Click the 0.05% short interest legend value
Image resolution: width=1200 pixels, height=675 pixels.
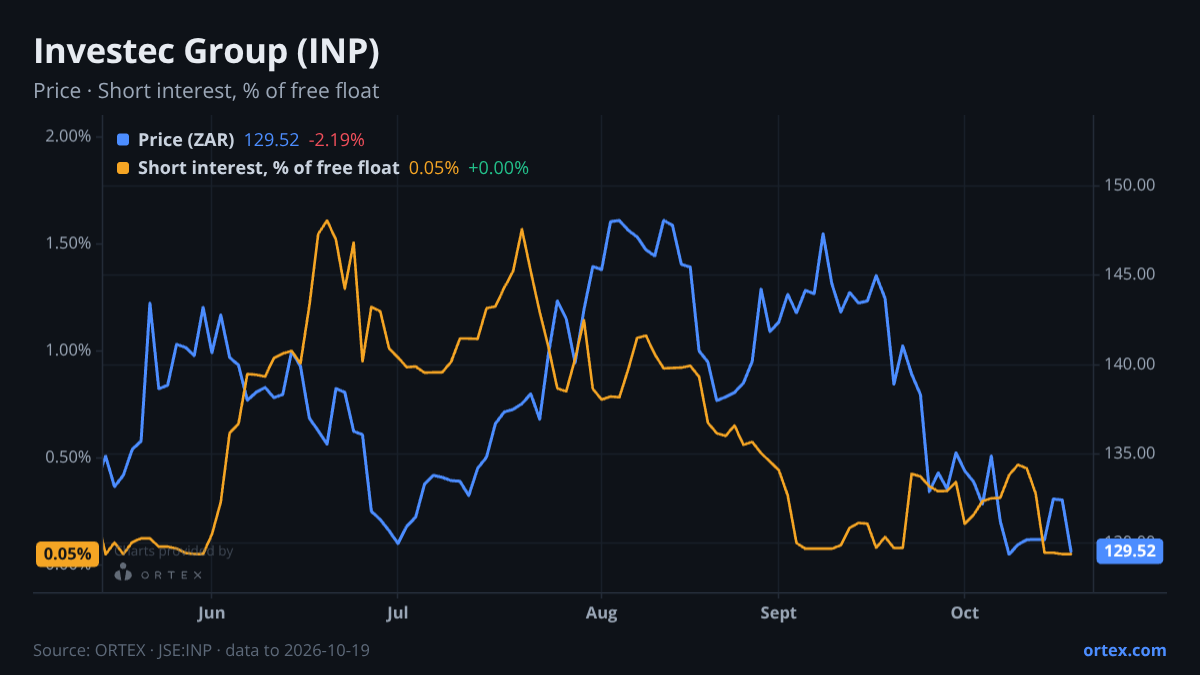point(434,168)
